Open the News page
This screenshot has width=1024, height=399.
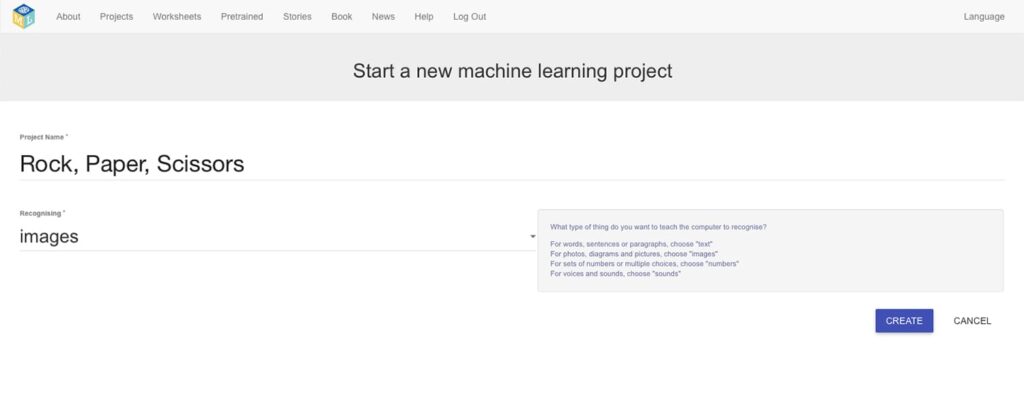(383, 17)
